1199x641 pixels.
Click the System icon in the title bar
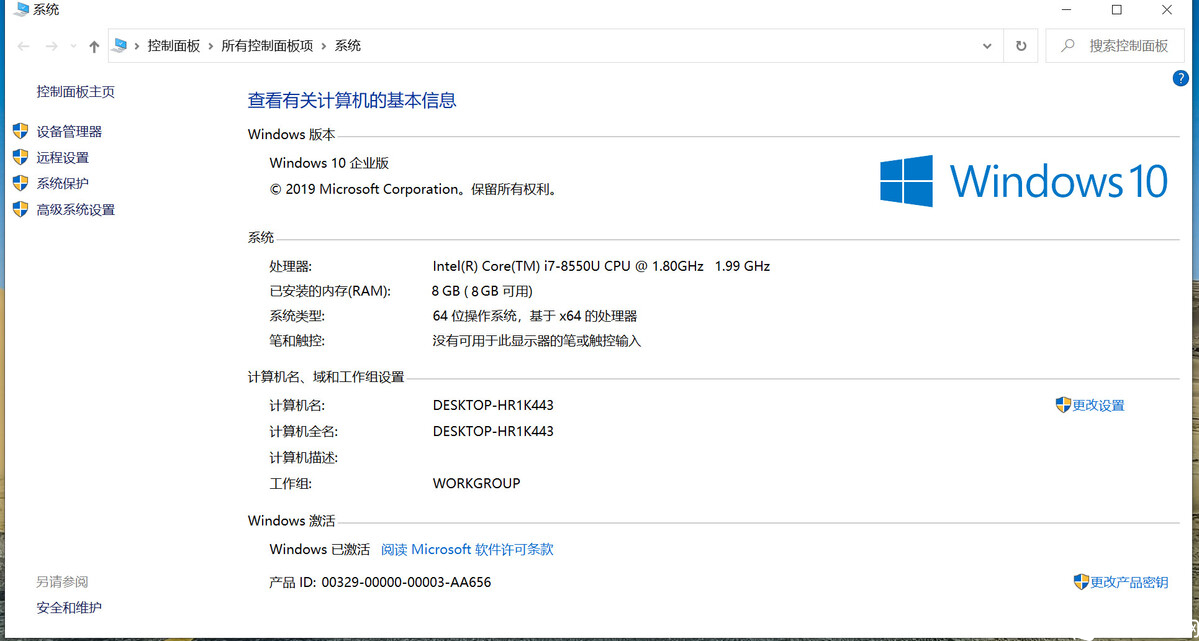tap(21, 10)
